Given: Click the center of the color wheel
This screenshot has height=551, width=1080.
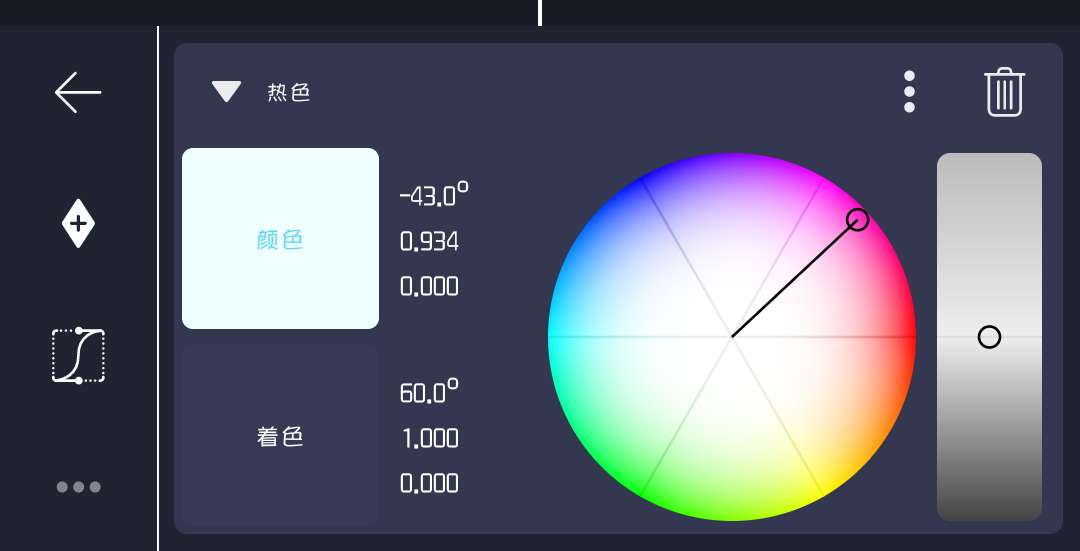Looking at the screenshot, I should 732,337.
